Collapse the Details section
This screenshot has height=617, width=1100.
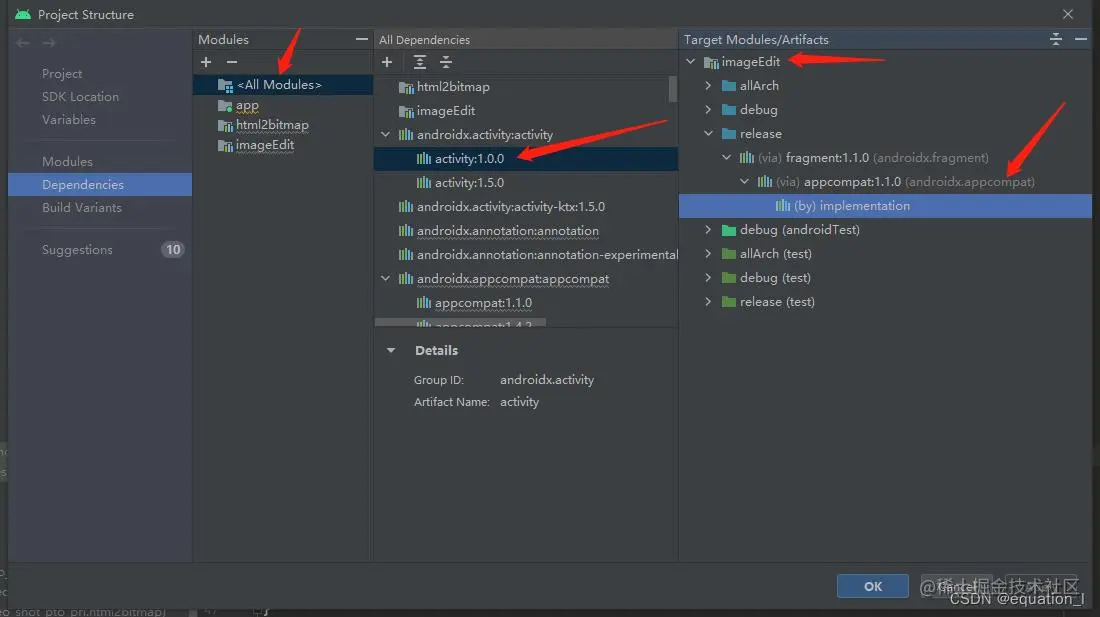[x=390, y=350]
